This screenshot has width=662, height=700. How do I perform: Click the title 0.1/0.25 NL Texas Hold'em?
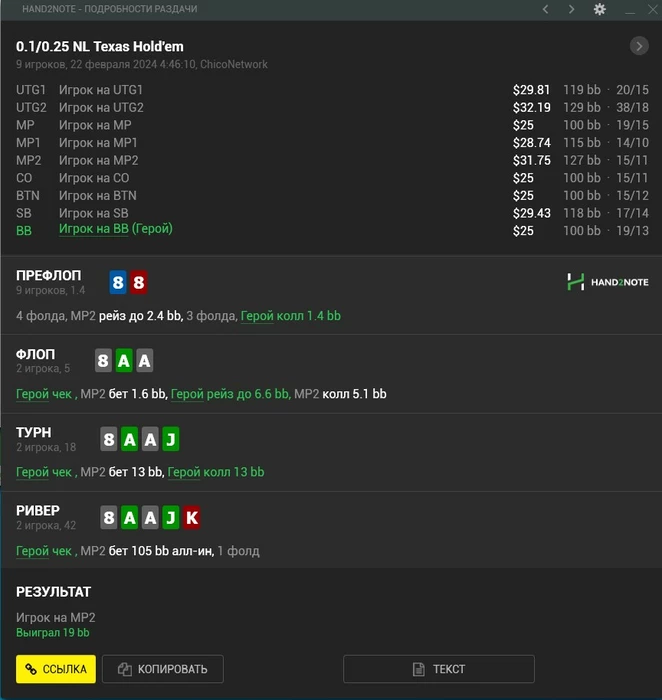point(100,46)
